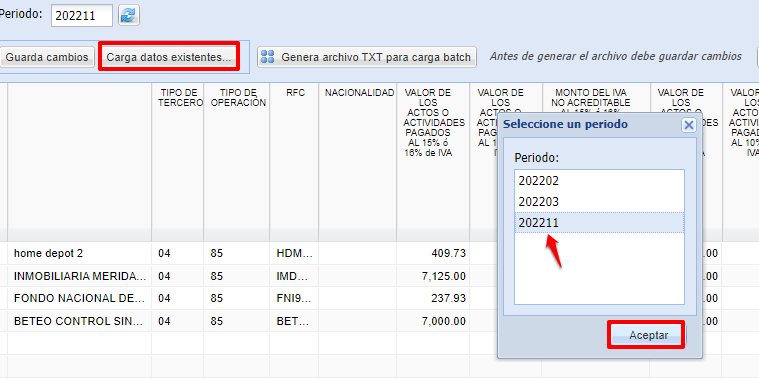759x379 pixels.
Task: Click the FNI9... RFC cell
Action: (294, 298)
